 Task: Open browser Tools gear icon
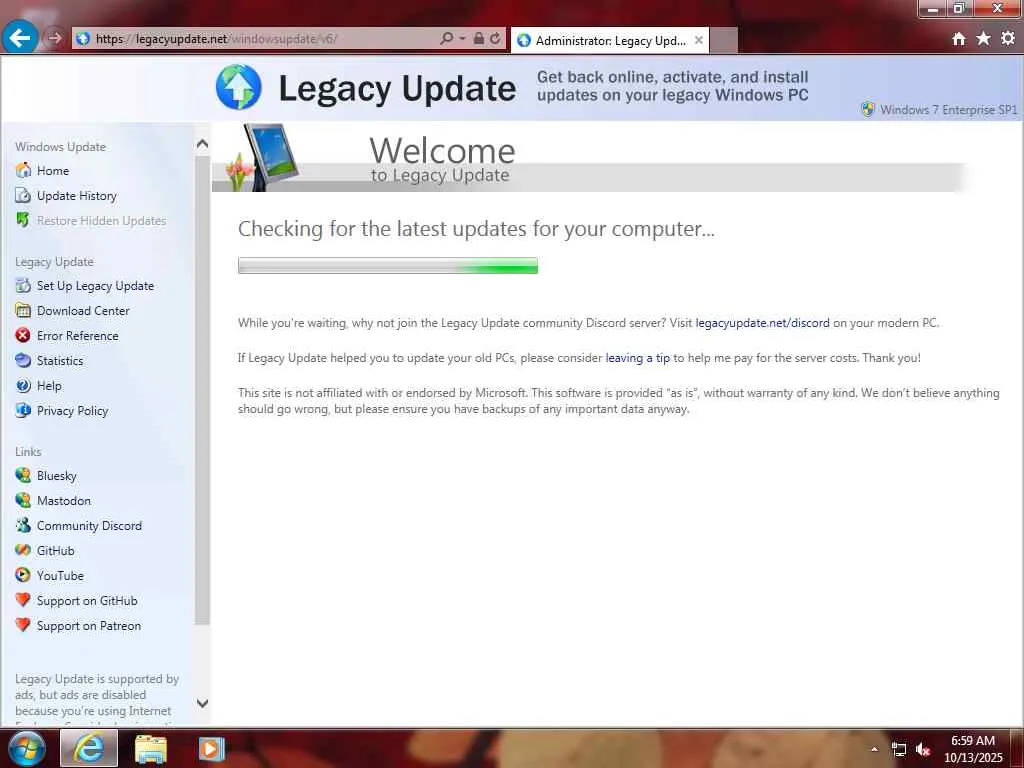click(1008, 39)
